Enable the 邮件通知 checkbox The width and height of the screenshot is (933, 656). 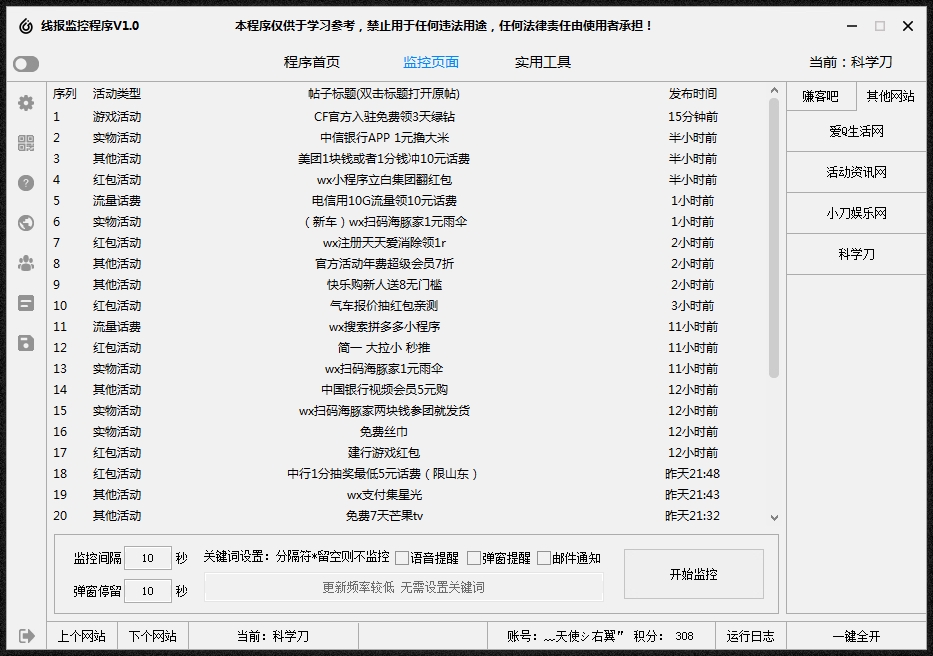pos(543,556)
